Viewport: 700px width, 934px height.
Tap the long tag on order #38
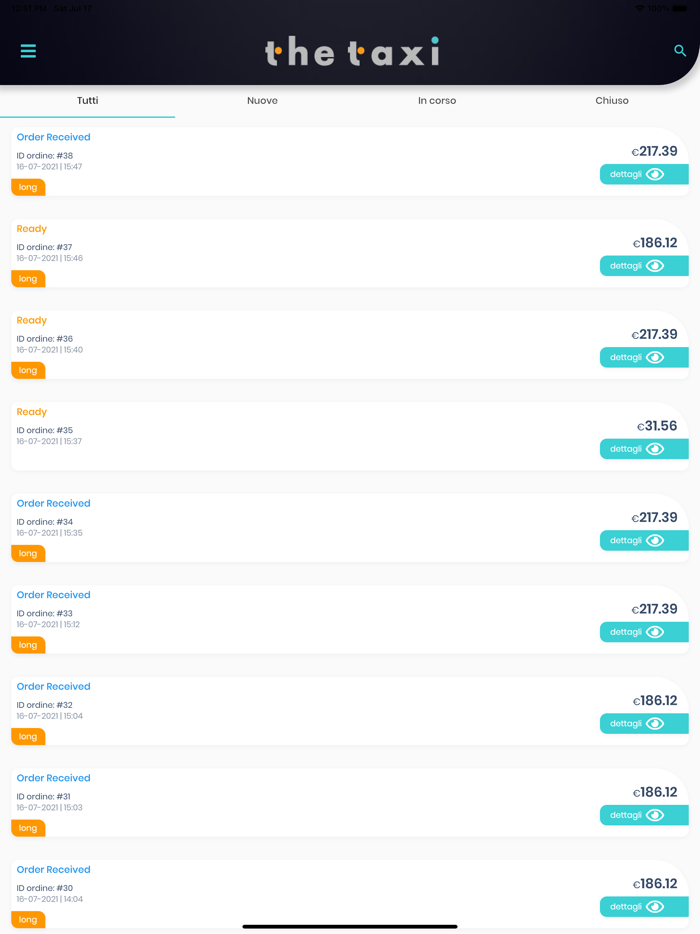pos(28,187)
